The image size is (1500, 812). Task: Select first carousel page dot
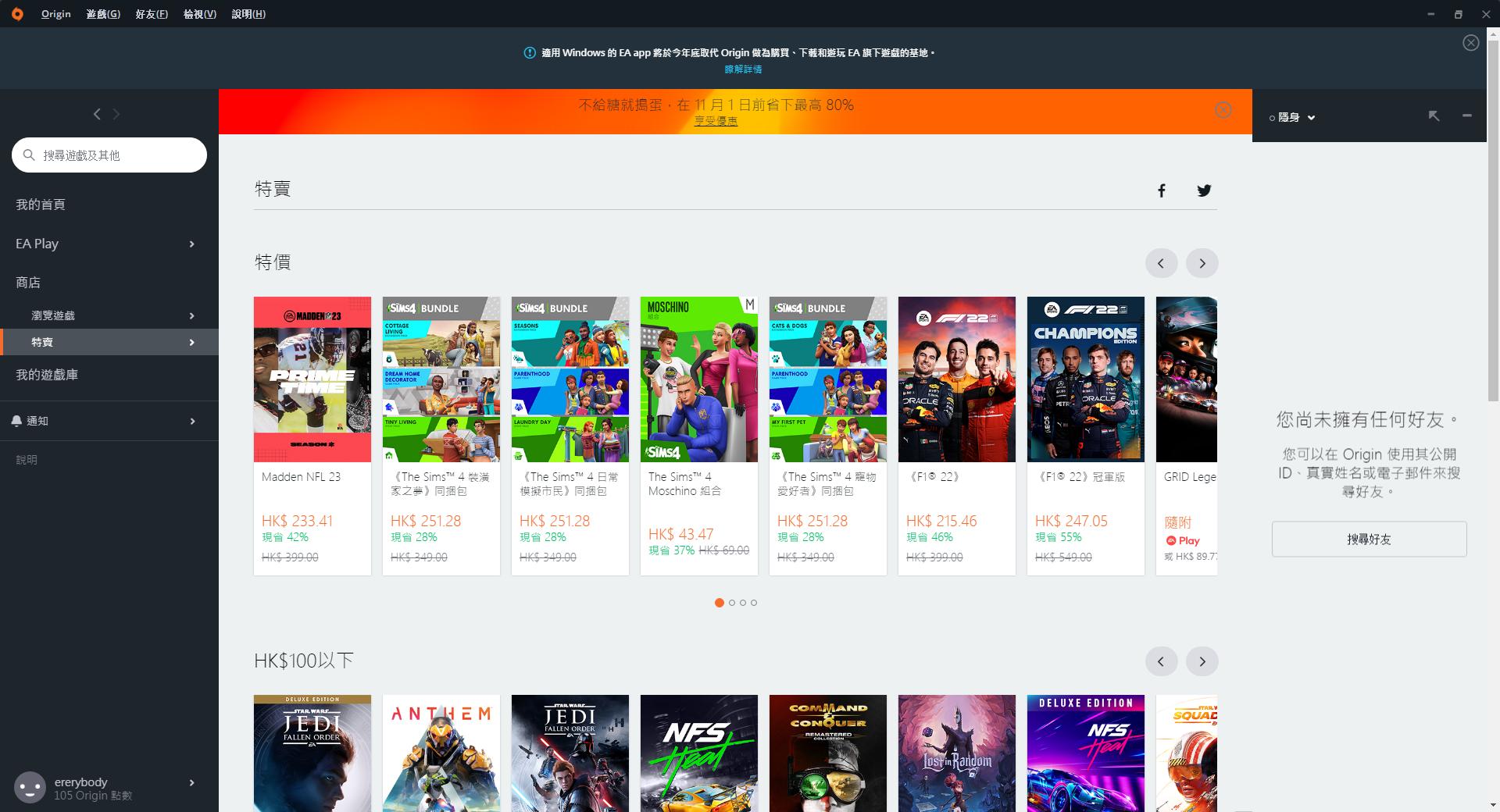click(719, 603)
